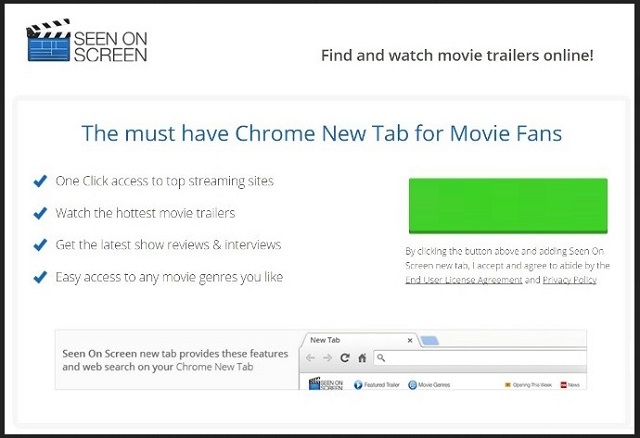Open the Privacy Policy link

tap(569, 280)
